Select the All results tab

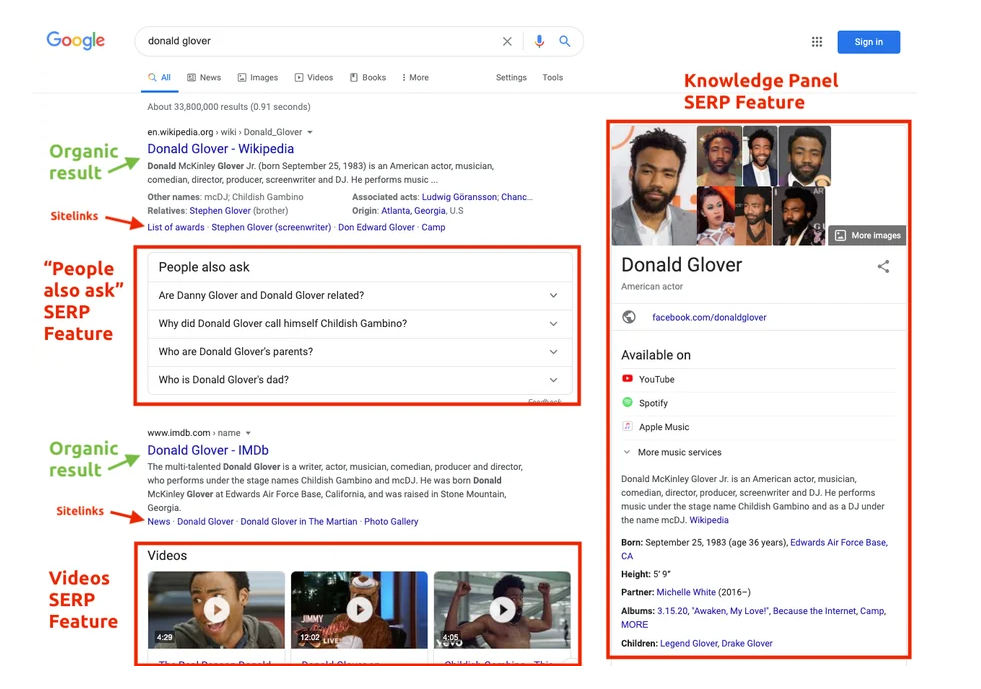click(160, 78)
